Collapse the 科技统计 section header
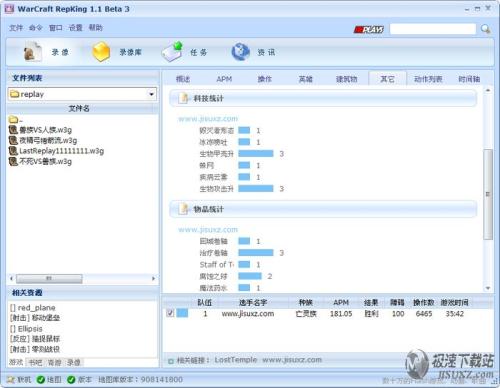 (323, 98)
